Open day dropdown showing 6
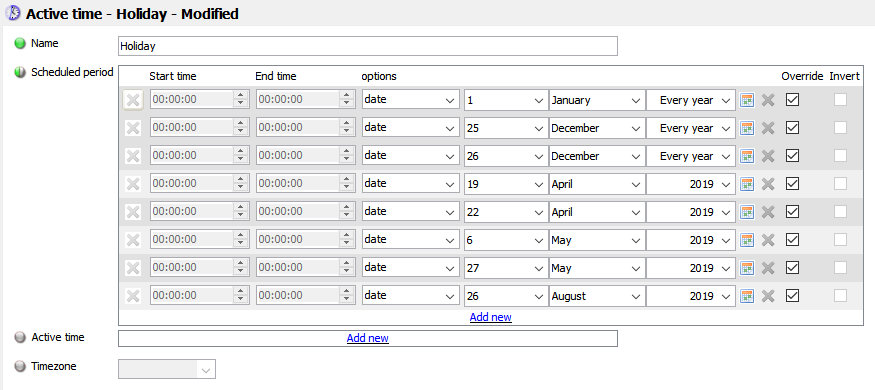 [x=506, y=240]
